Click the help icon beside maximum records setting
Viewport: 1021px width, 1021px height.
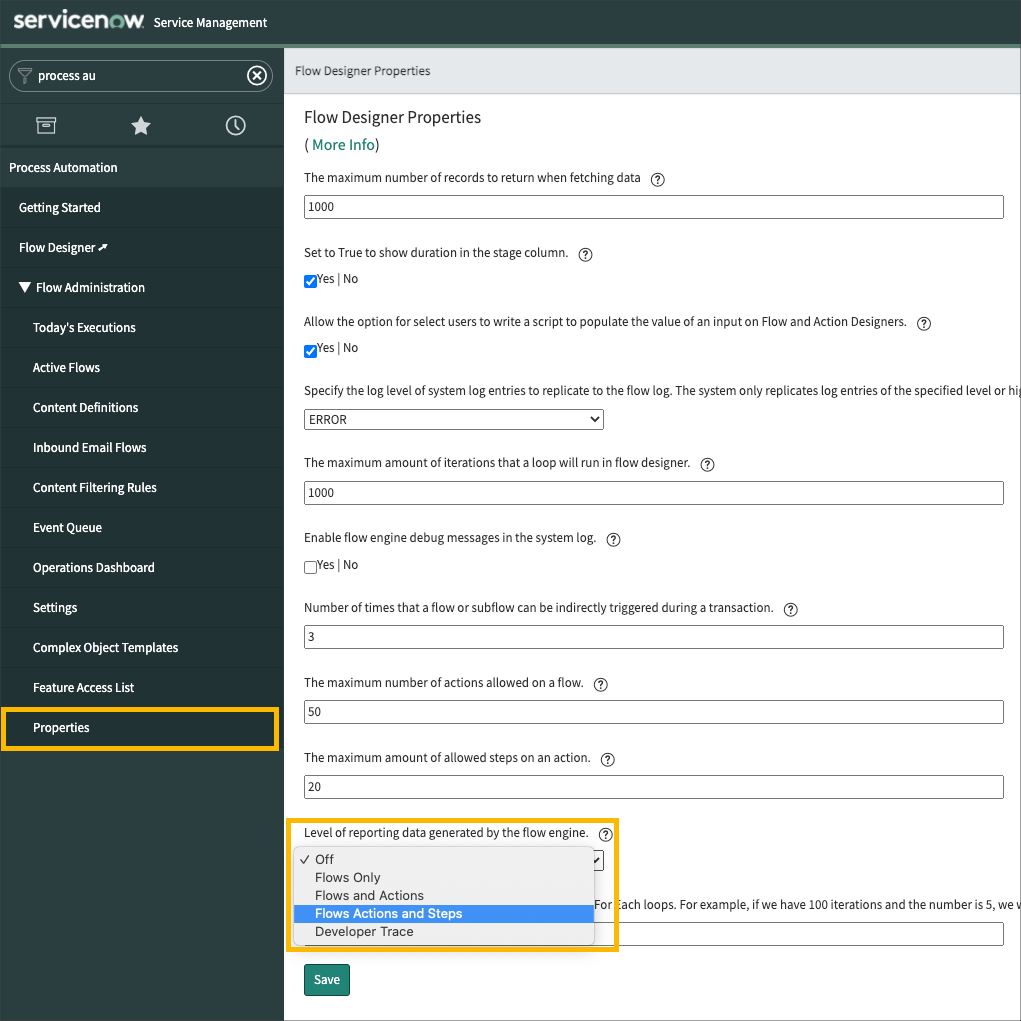point(657,179)
